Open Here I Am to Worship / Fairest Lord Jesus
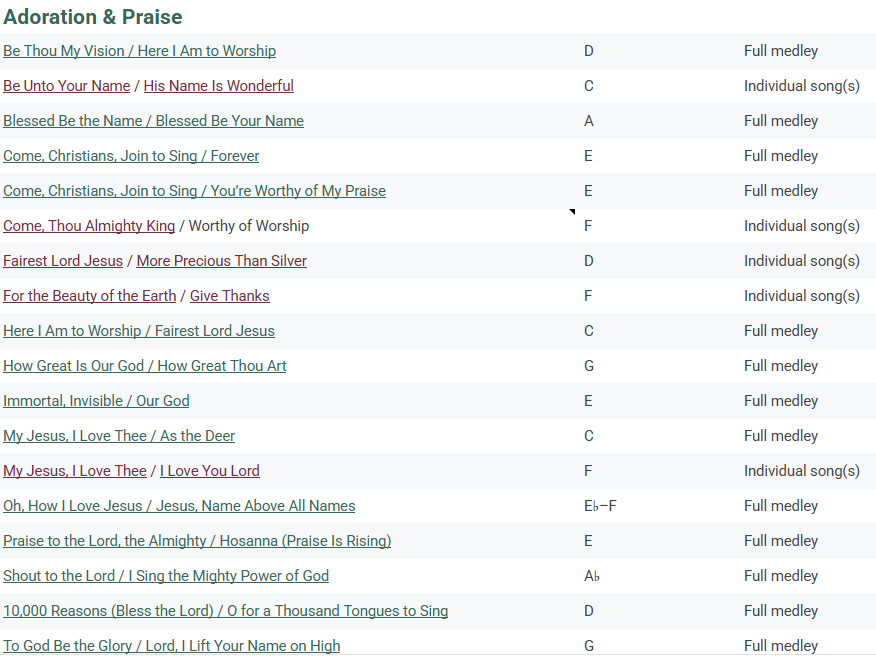This screenshot has height=666, width=876. 138,331
